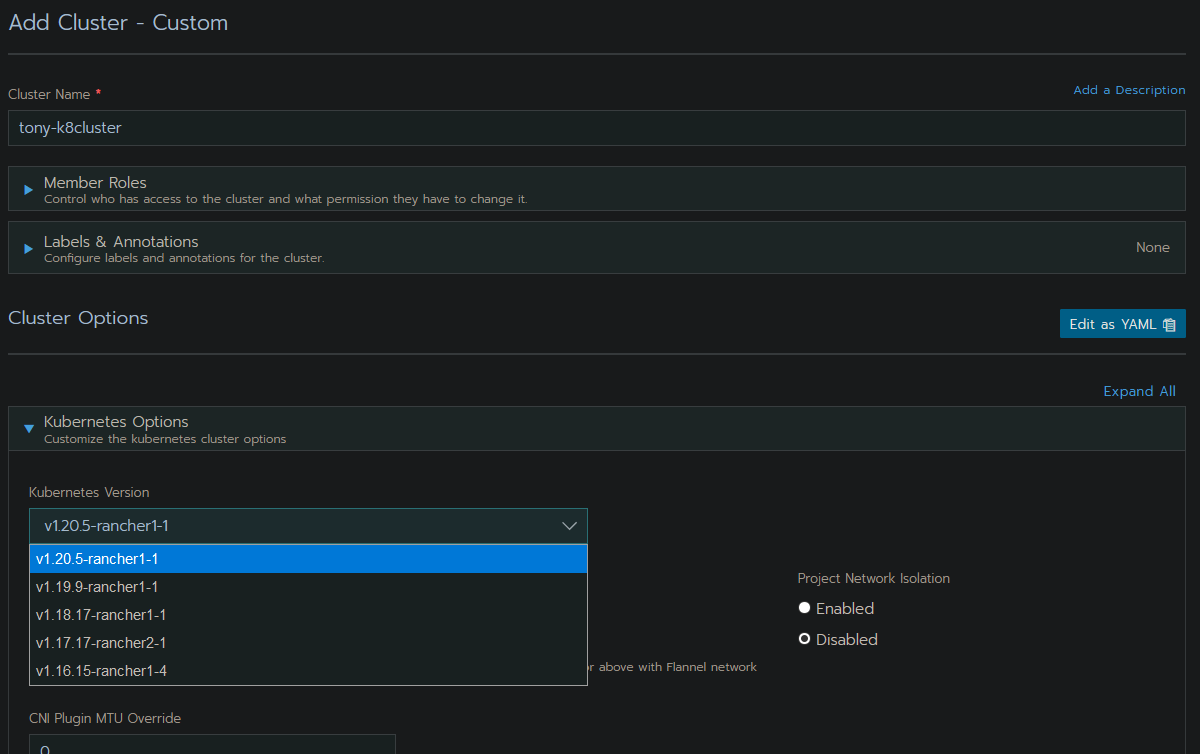Enable Project Network Isolation
The height and width of the screenshot is (754, 1200).
(x=804, y=608)
